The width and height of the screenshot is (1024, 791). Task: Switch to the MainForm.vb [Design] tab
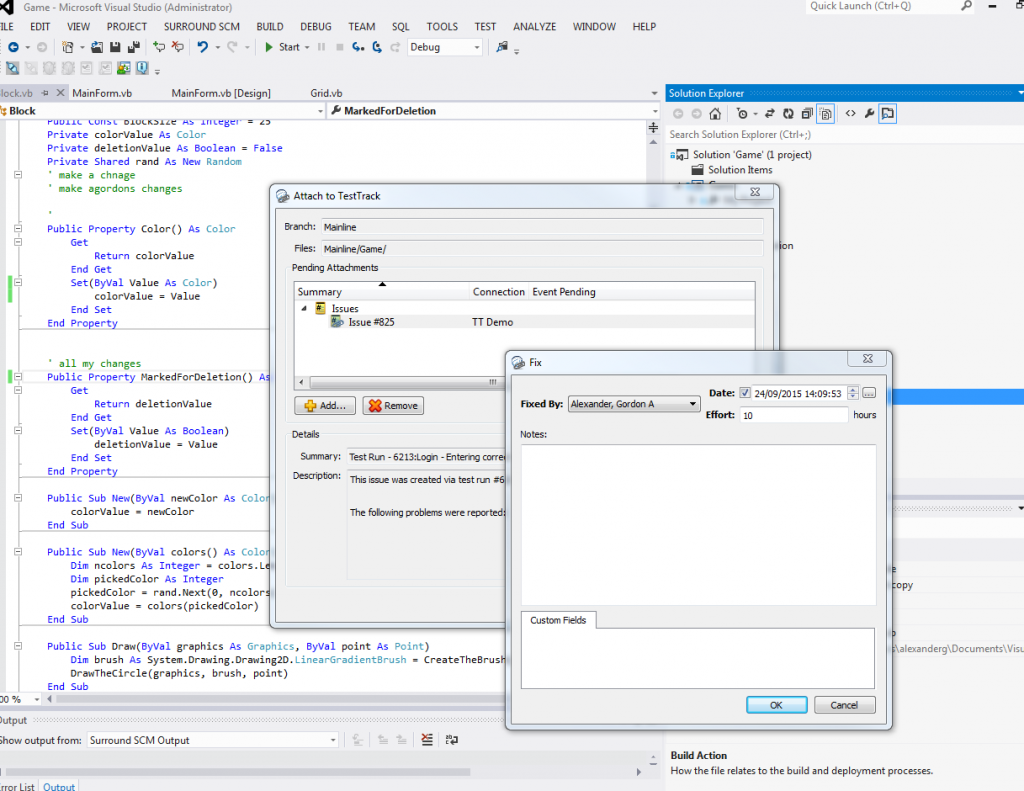[221, 93]
